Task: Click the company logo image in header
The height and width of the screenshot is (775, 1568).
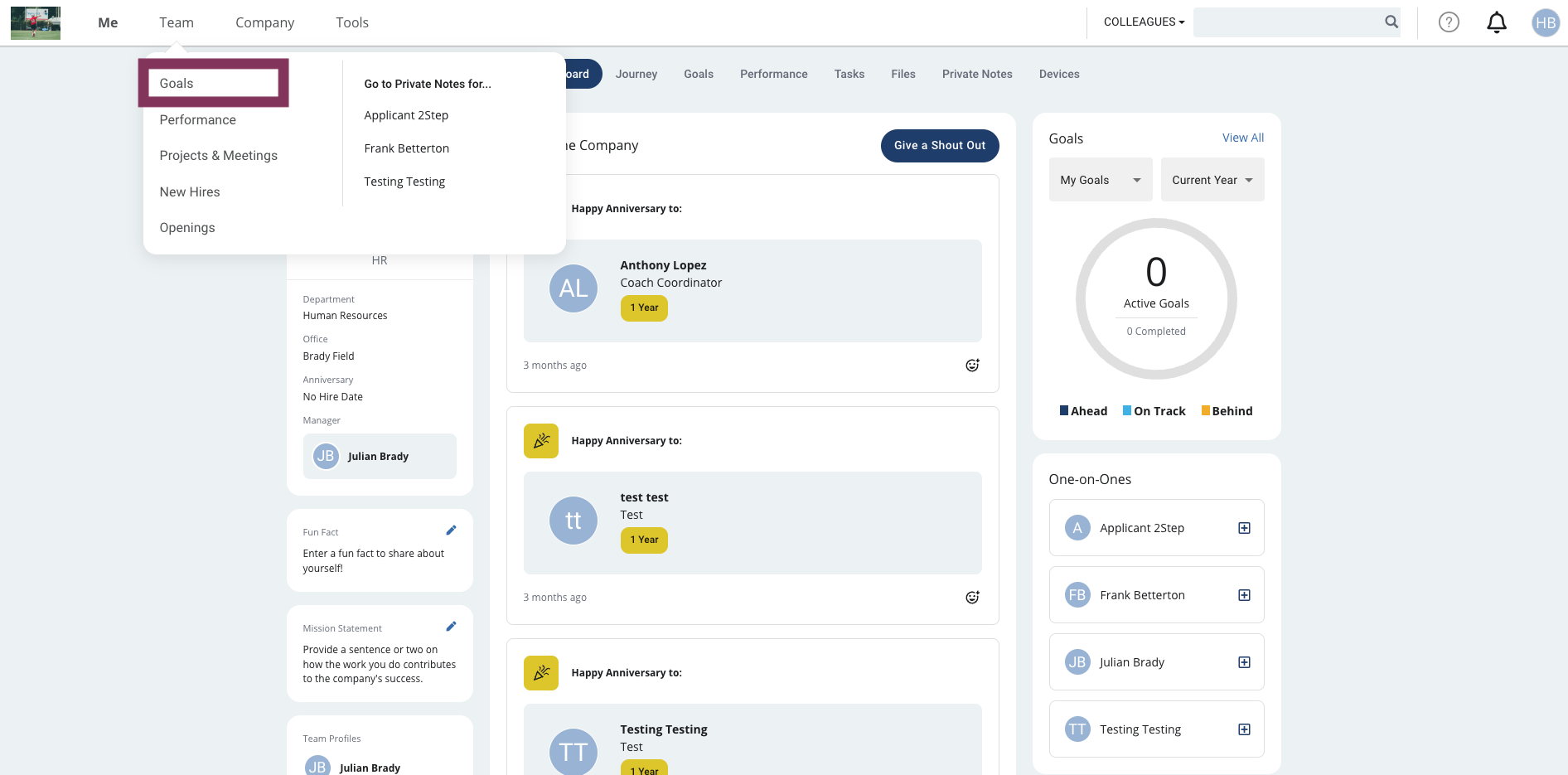Action: 36,22
